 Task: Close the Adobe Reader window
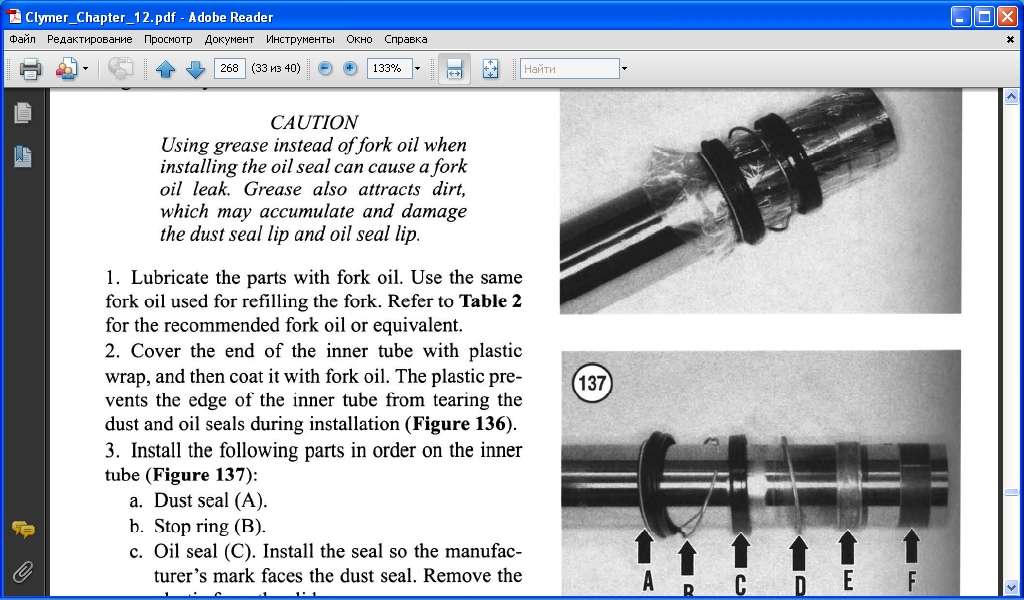[1007, 16]
